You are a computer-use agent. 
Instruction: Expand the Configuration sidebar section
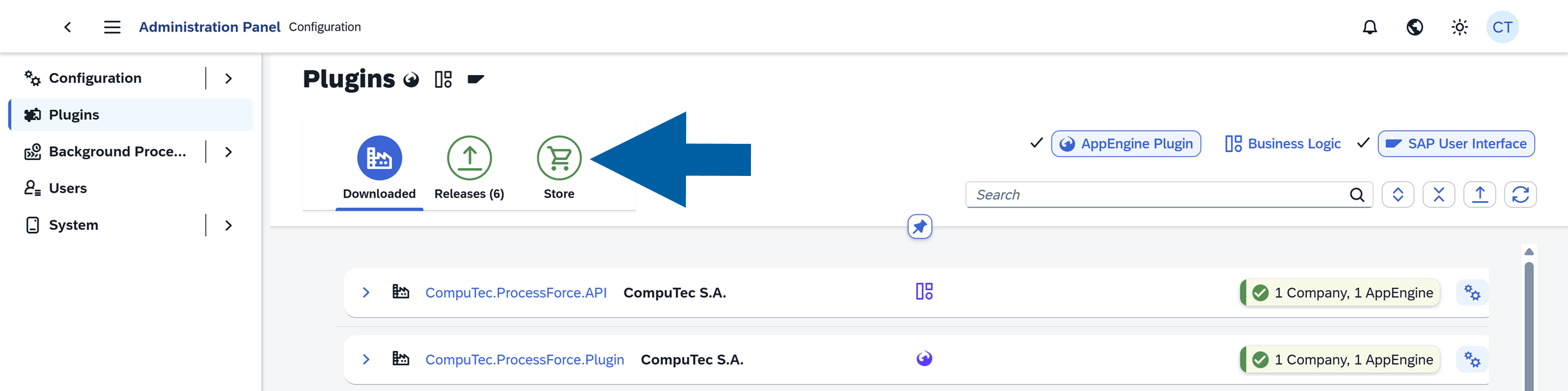(229, 78)
